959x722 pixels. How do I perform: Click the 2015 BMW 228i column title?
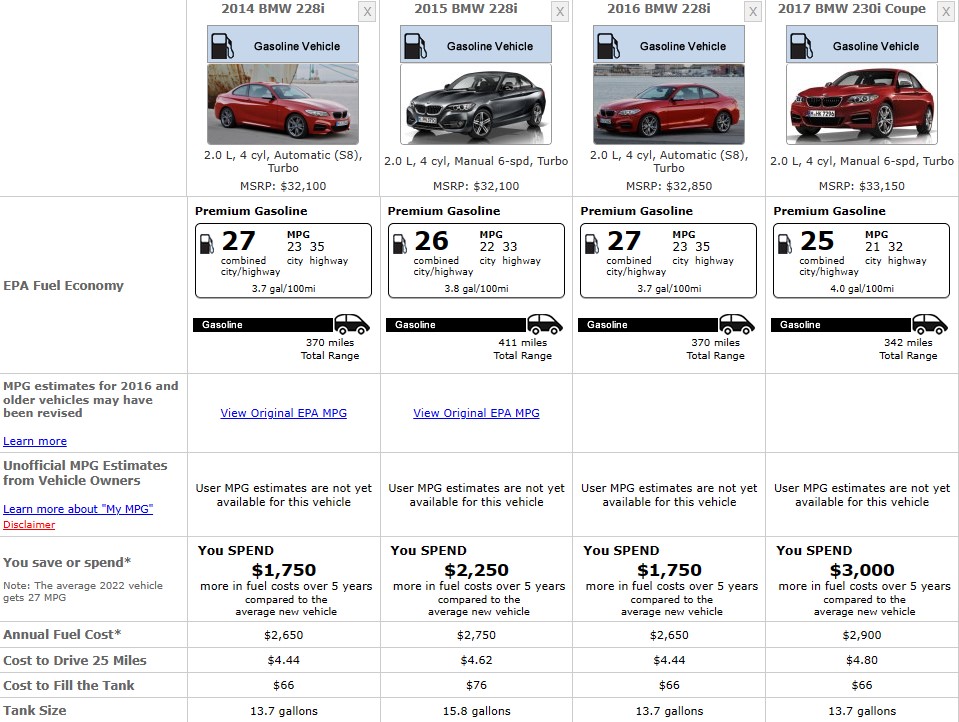465,9
